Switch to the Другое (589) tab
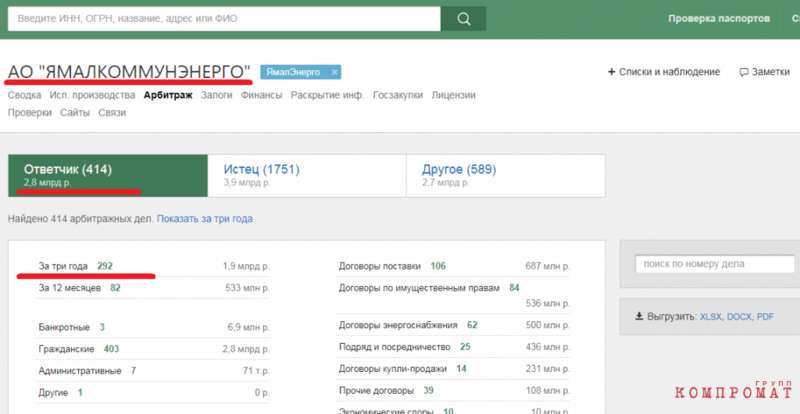Screen dimensions: 800x414 coord(506,176)
